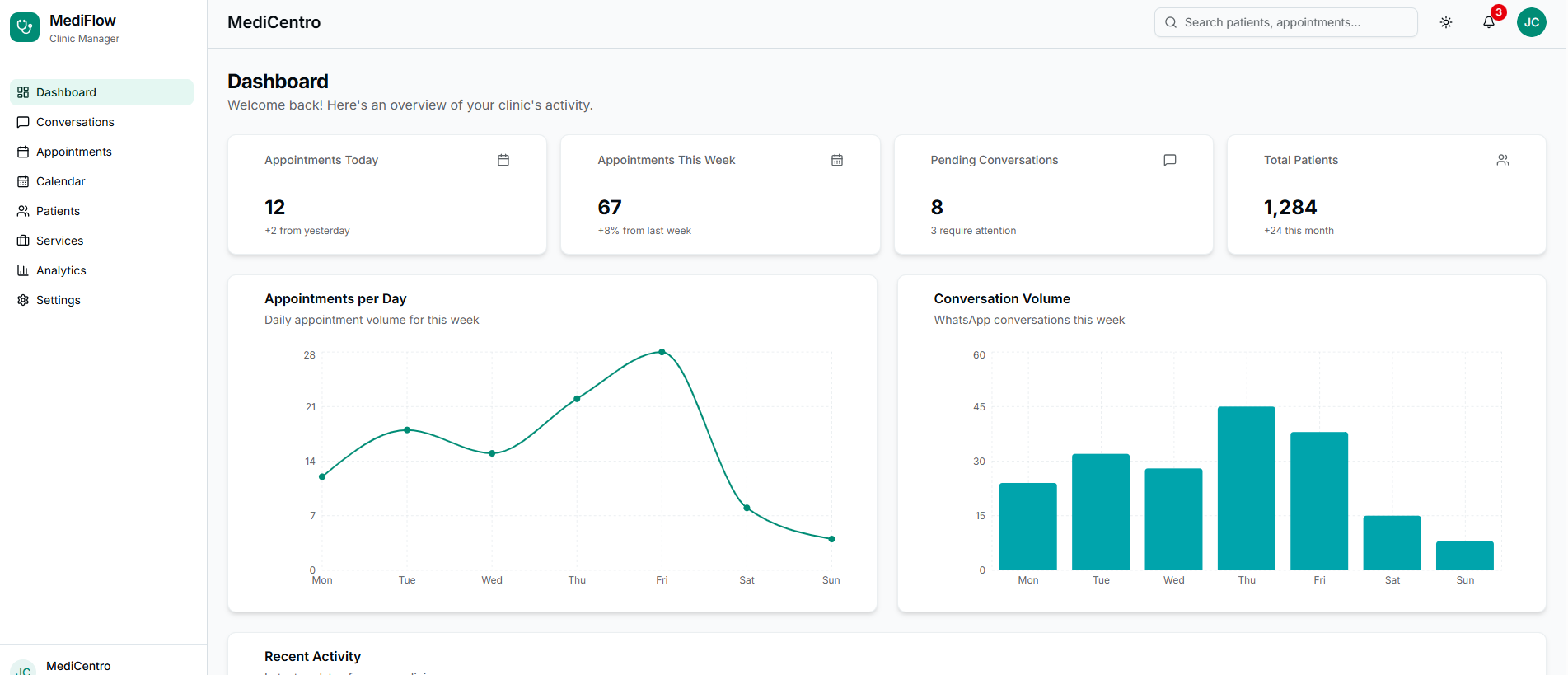This screenshot has width=1568, height=675.
Task: Click the Analytics bar chart sidebar icon
Action: point(23,270)
